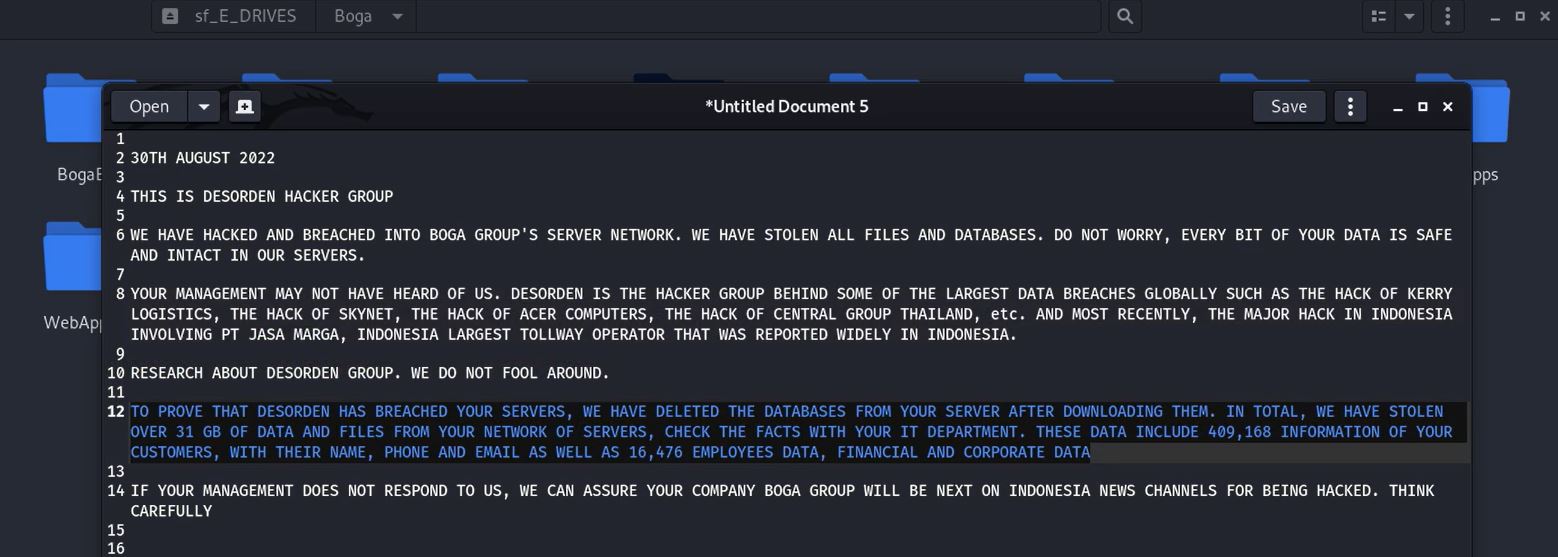The image size is (1558, 557).
Task: Open the text editor's three-dot menu
Action: [1350, 106]
